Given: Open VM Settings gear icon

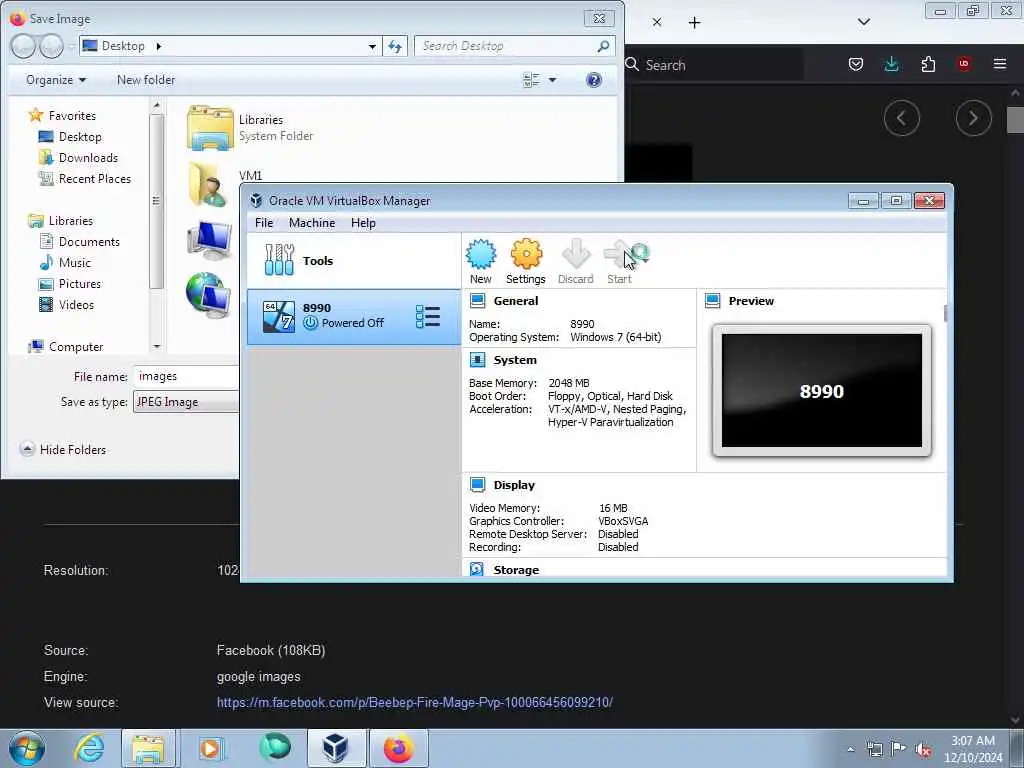Looking at the screenshot, I should (x=526, y=261).
